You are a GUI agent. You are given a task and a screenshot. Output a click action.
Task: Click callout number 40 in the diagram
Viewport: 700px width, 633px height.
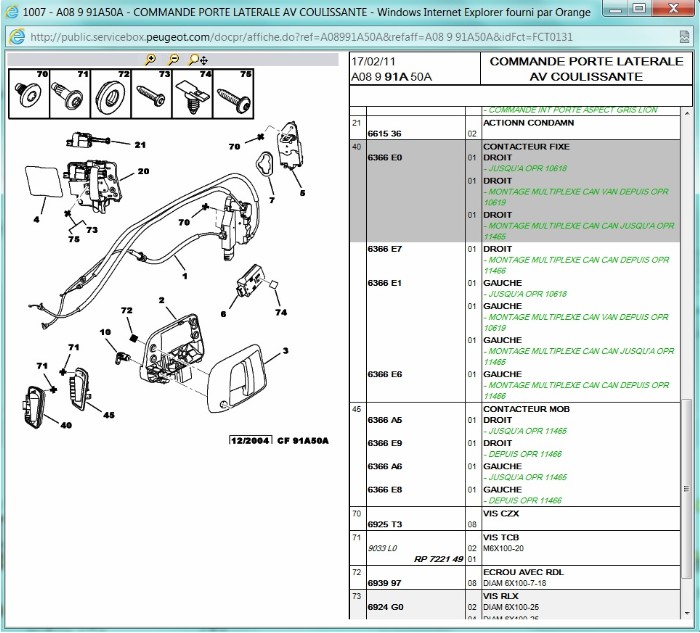click(x=66, y=425)
